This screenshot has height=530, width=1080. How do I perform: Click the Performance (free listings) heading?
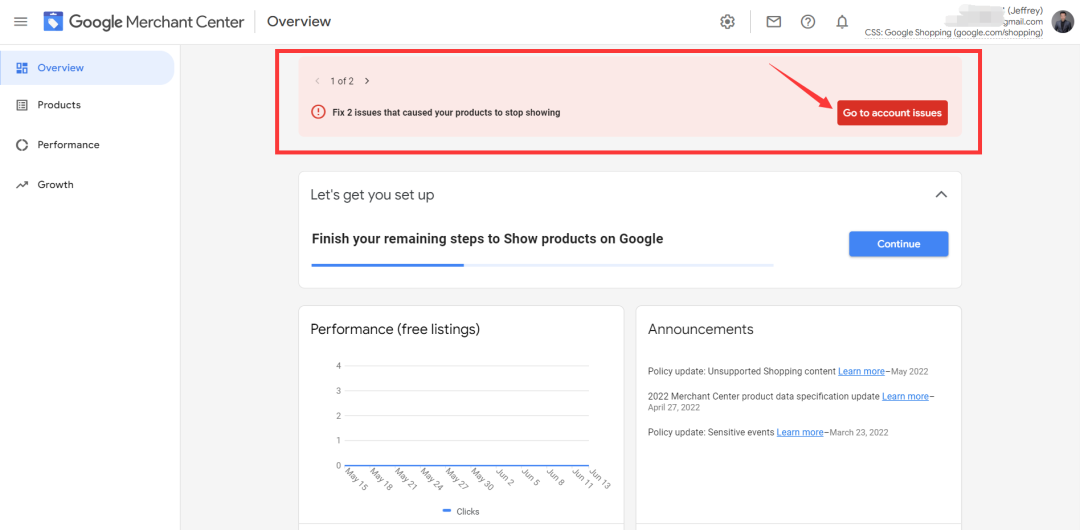click(395, 329)
